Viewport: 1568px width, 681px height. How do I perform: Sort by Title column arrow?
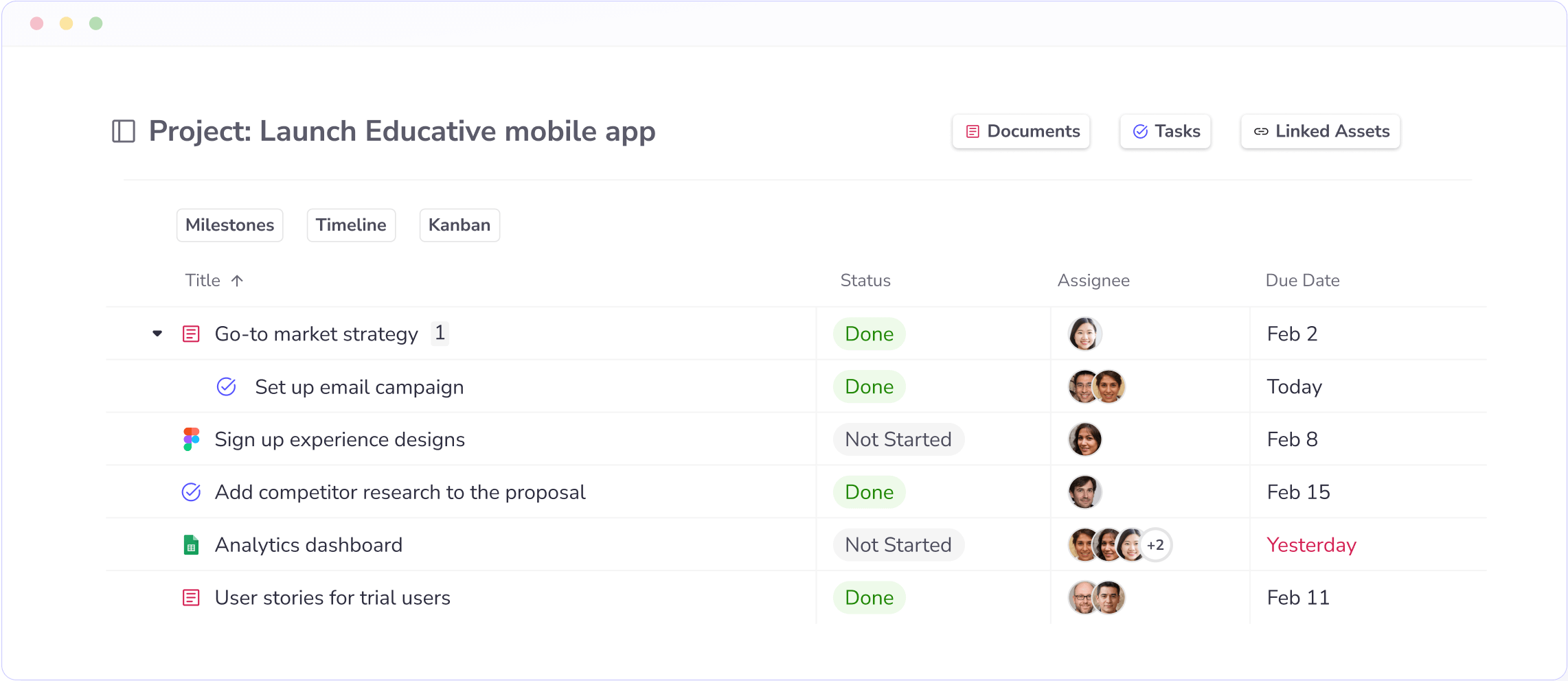pyautogui.click(x=237, y=281)
